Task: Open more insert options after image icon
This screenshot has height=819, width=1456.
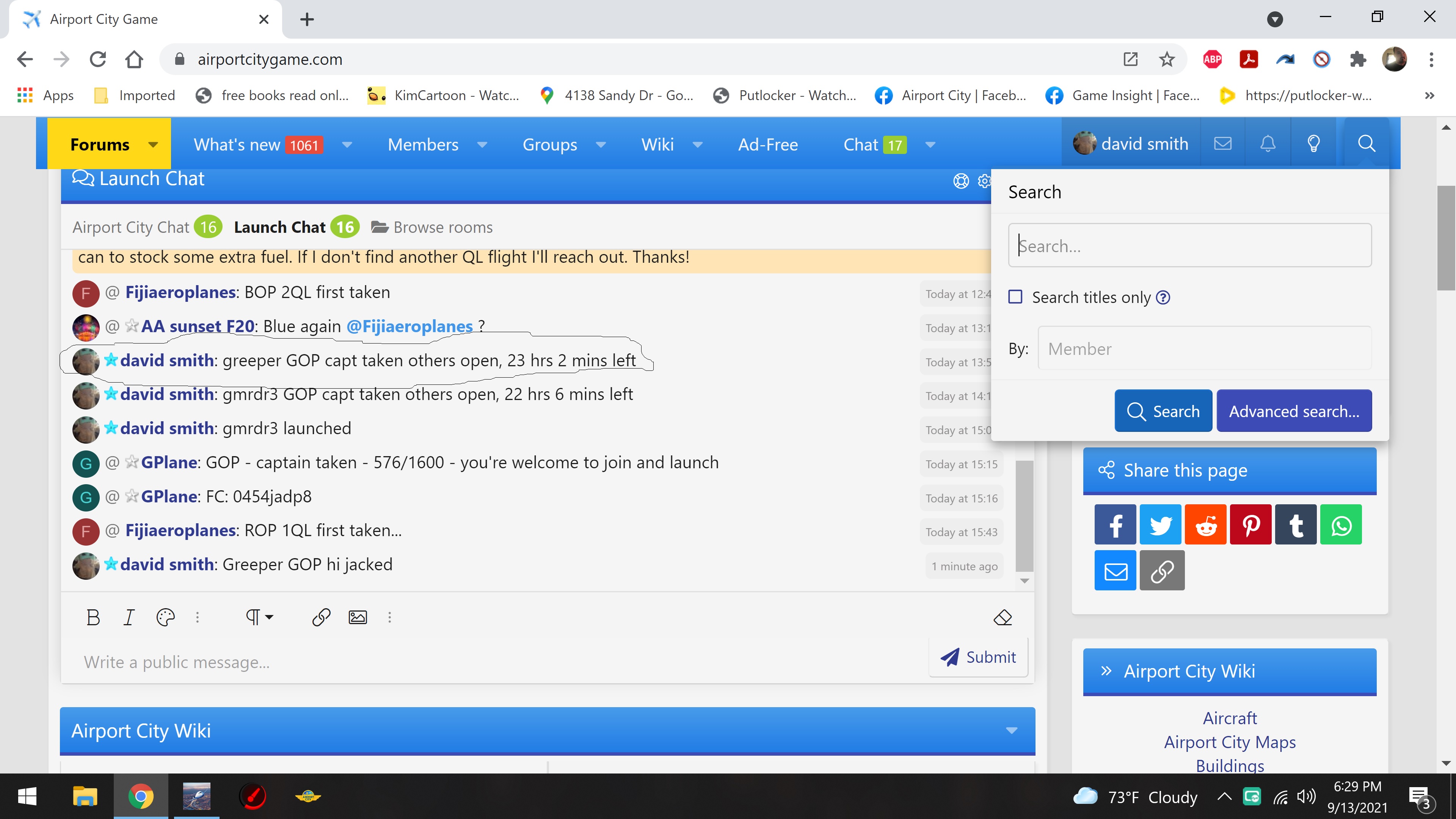Action: (389, 617)
